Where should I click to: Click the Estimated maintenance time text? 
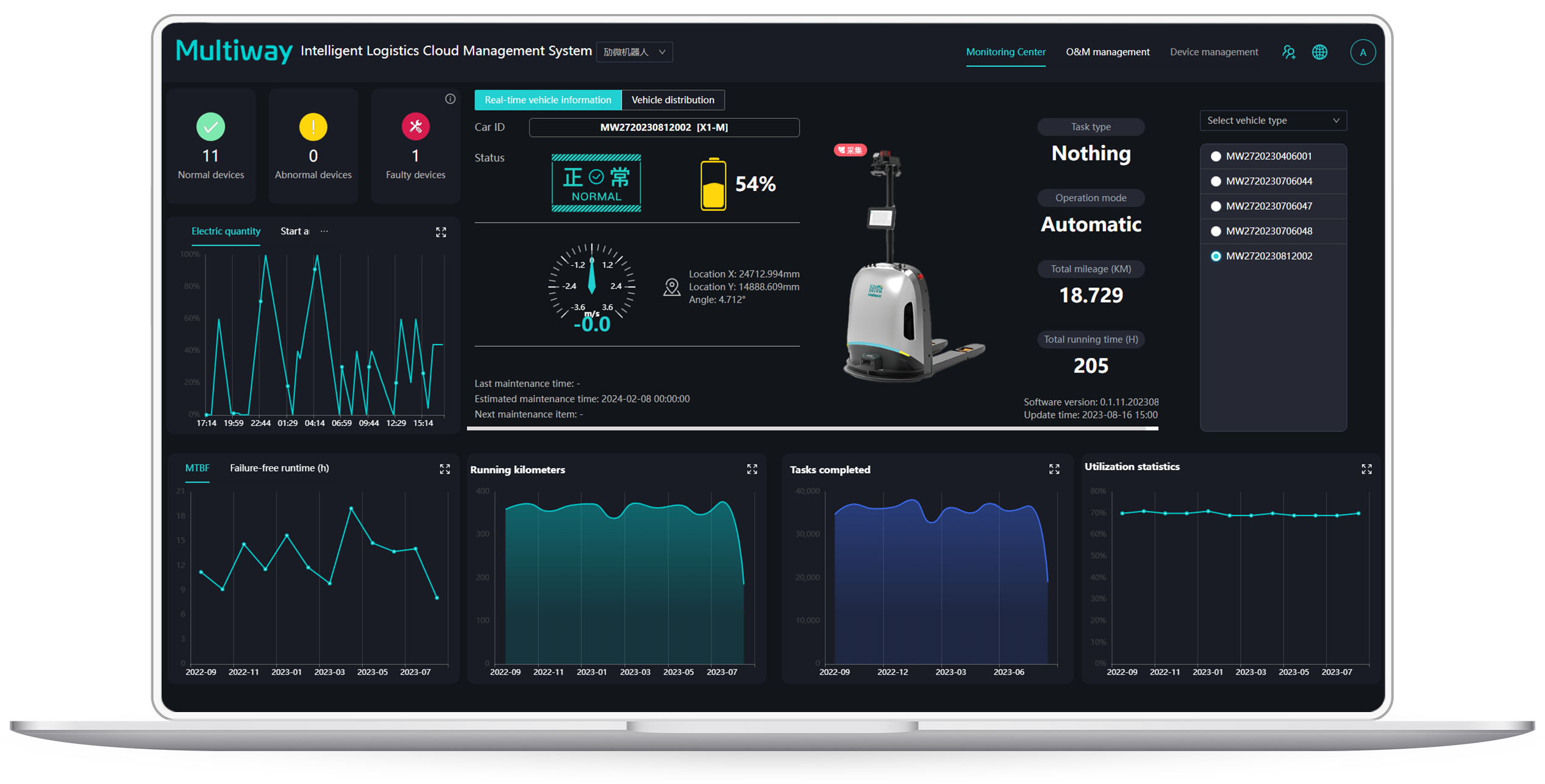pos(582,399)
